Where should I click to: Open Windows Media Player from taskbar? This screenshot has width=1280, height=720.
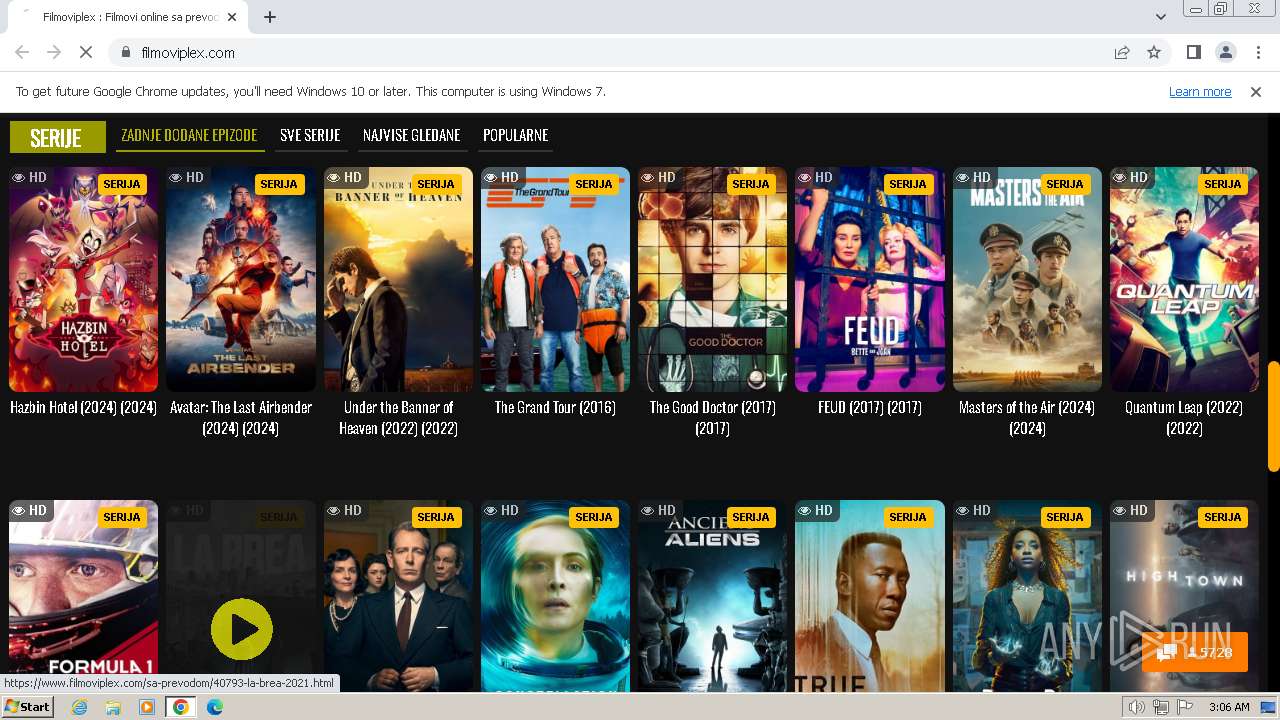147,707
